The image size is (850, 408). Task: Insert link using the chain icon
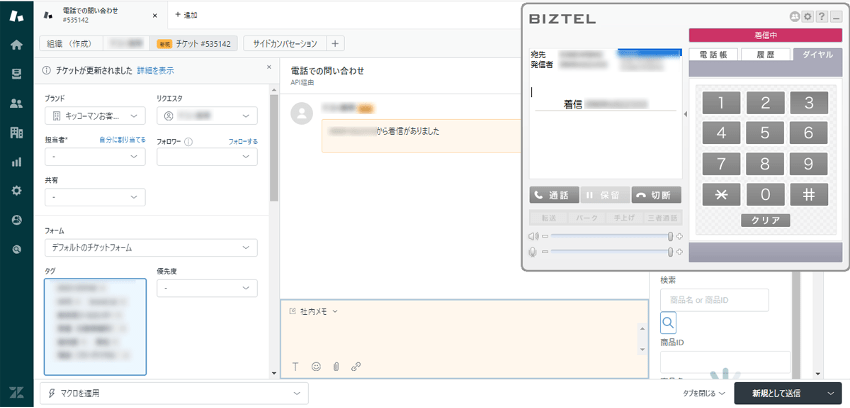coord(355,367)
